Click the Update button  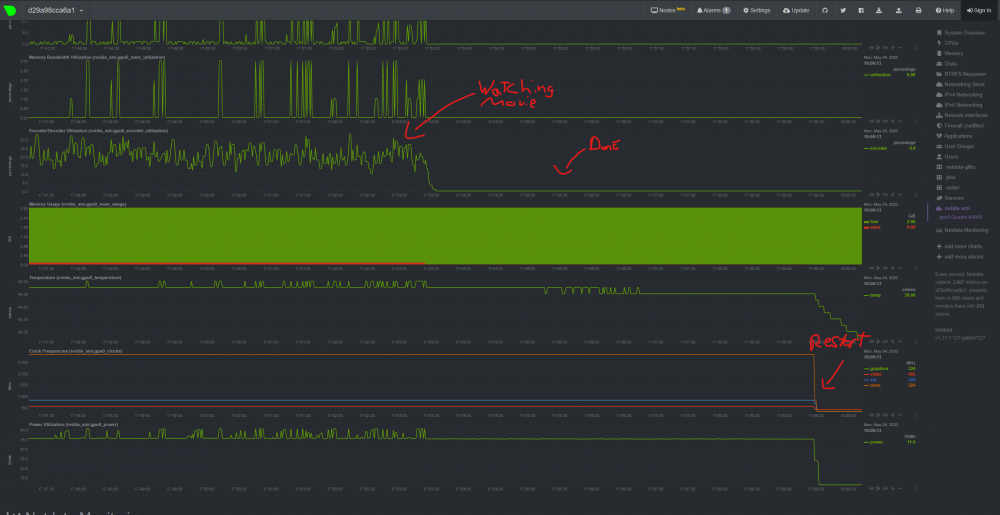click(796, 10)
